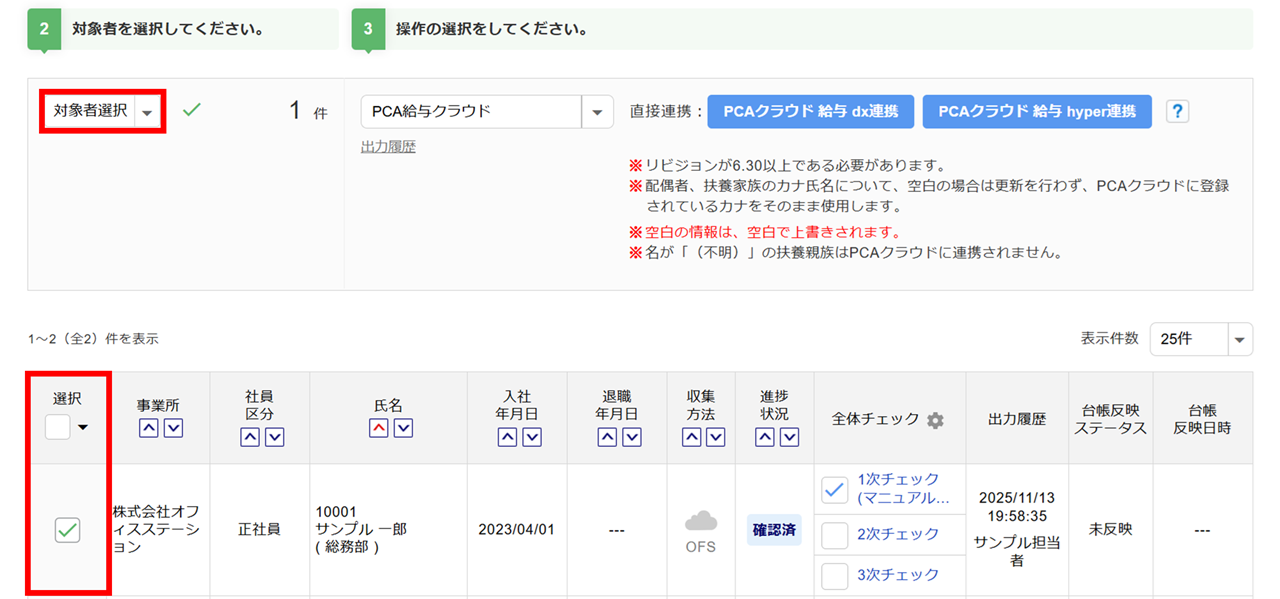
Task: Sort 社員区分 column descending with down arrow
Action: pos(274,437)
